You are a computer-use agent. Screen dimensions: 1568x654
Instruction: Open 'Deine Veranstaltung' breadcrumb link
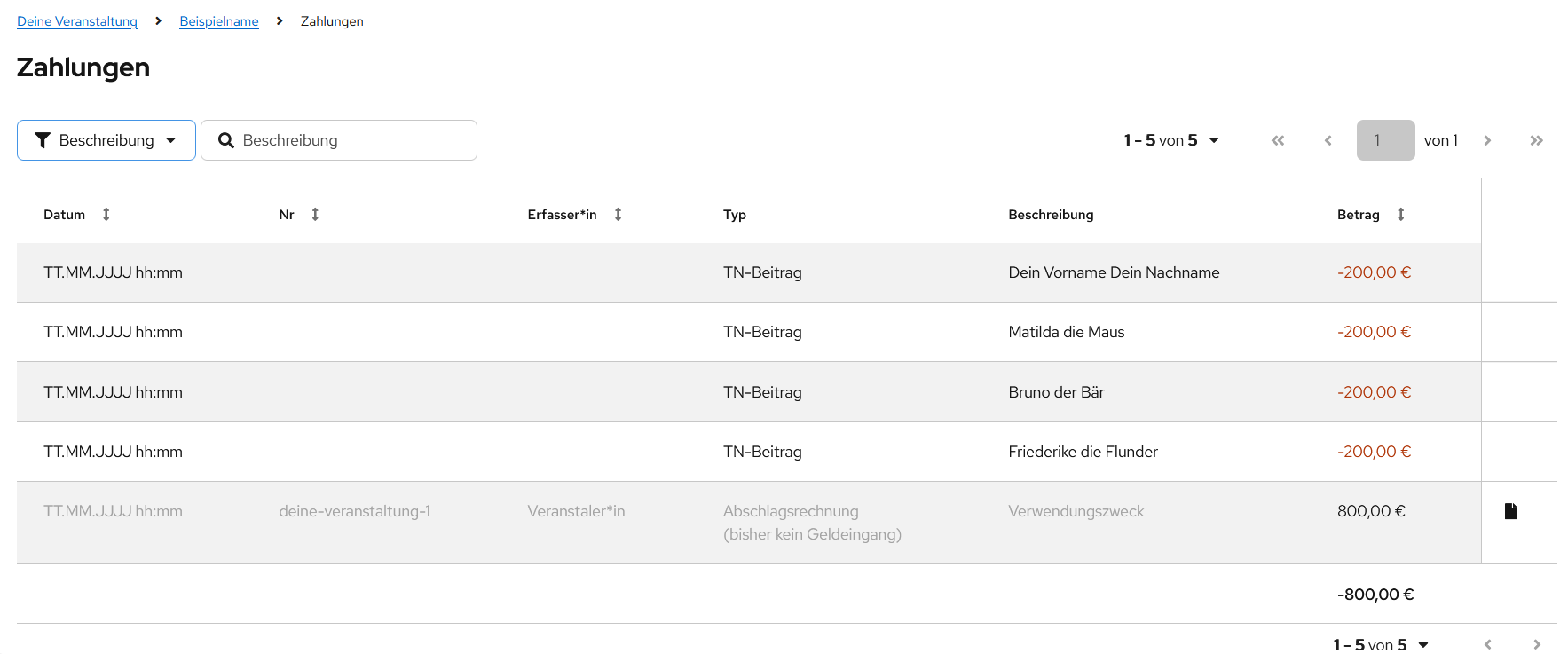pyautogui.click(x=77, y=21)
